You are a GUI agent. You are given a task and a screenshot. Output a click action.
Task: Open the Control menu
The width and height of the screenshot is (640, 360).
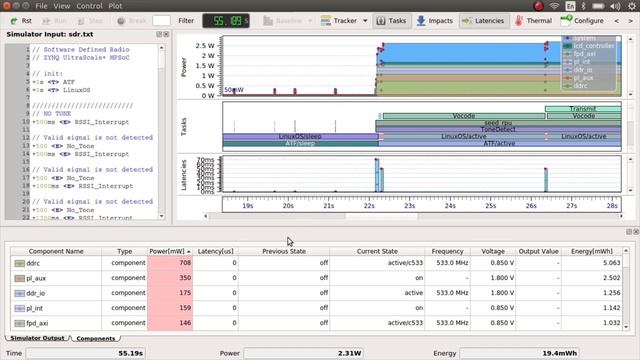coord(89,6)
